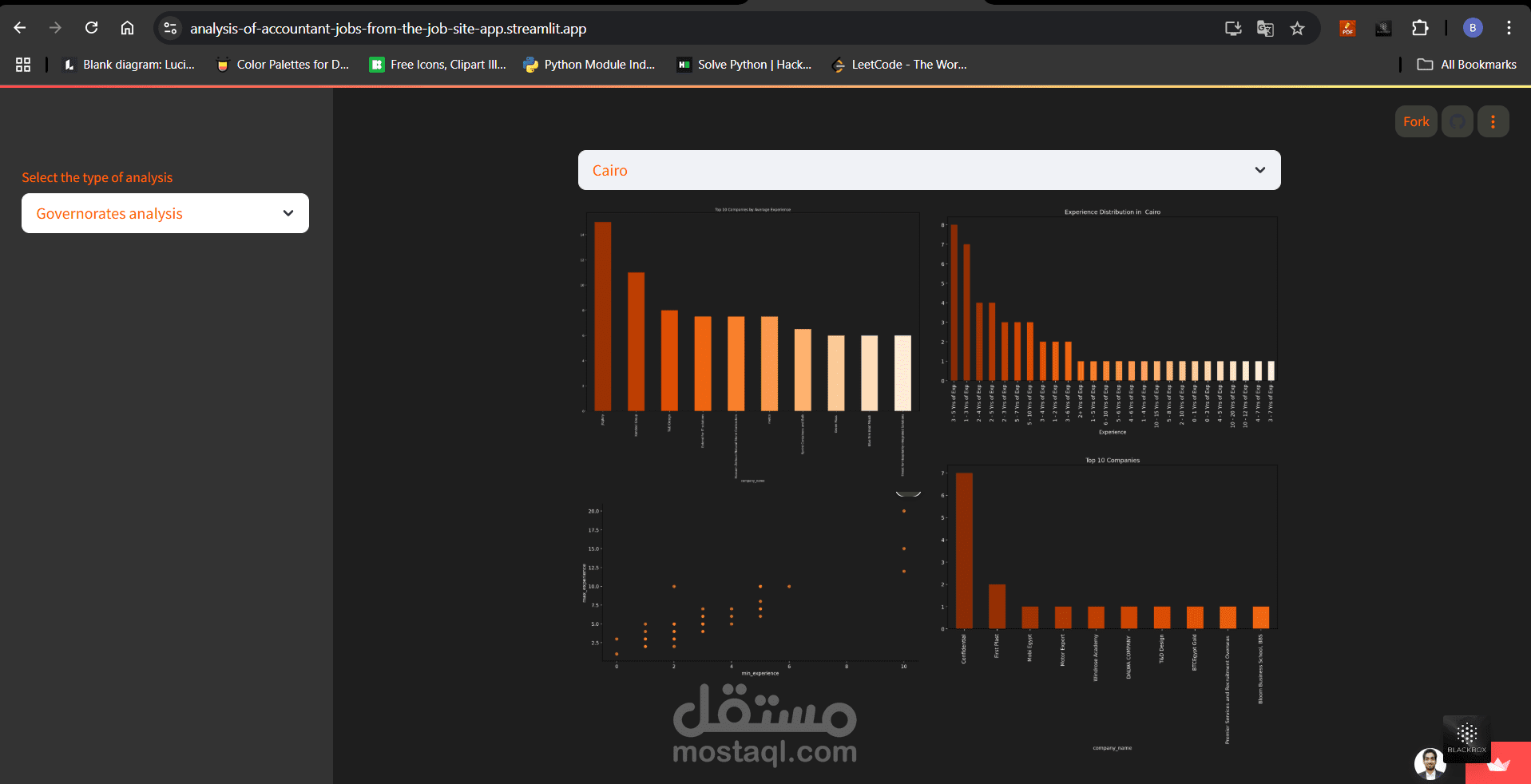Viewport: 1531px width, 784px height.
Task: Click the Cairo dropdown chevron arrow
Action: coord(1260,170)
